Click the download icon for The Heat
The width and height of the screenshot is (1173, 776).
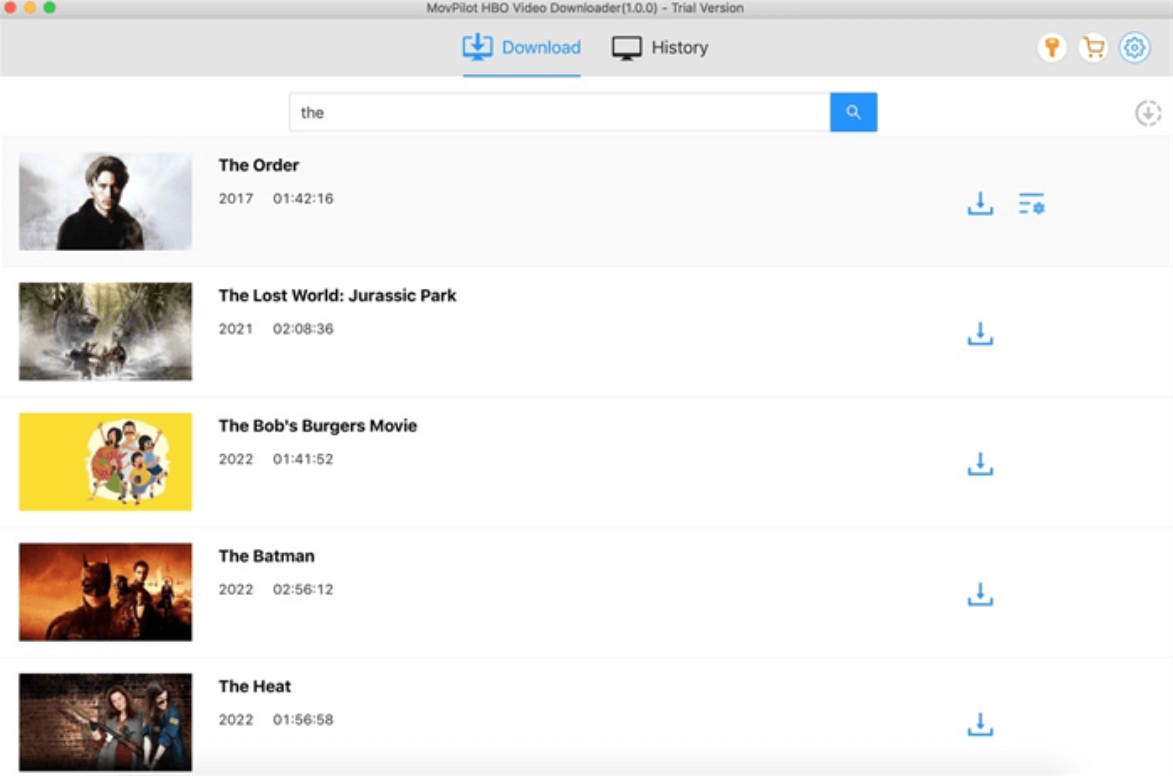click(x=980, y=725)
